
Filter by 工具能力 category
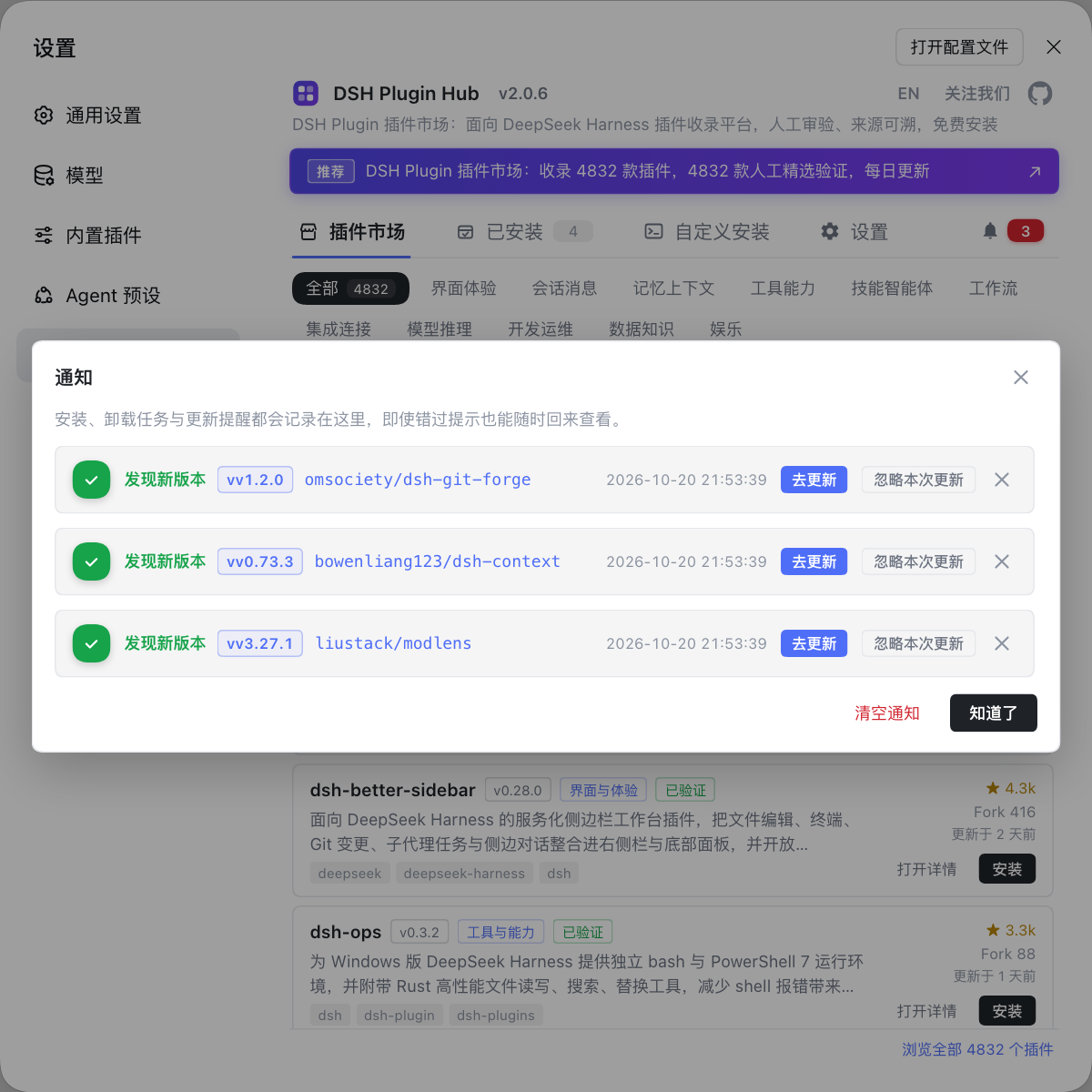click(x=784, y=288)
